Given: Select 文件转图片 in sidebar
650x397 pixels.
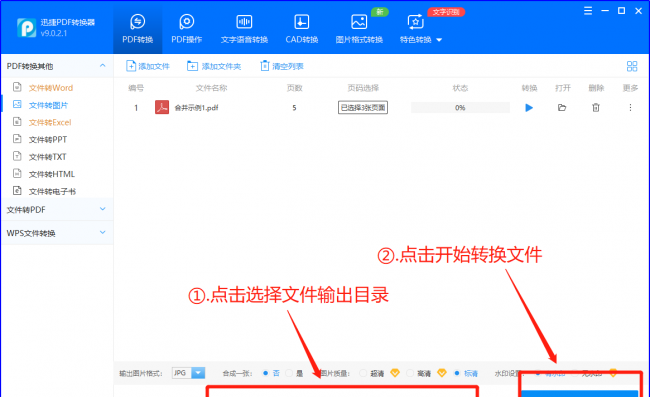Looking at the screenshot, I should click(x=48, y=105).
